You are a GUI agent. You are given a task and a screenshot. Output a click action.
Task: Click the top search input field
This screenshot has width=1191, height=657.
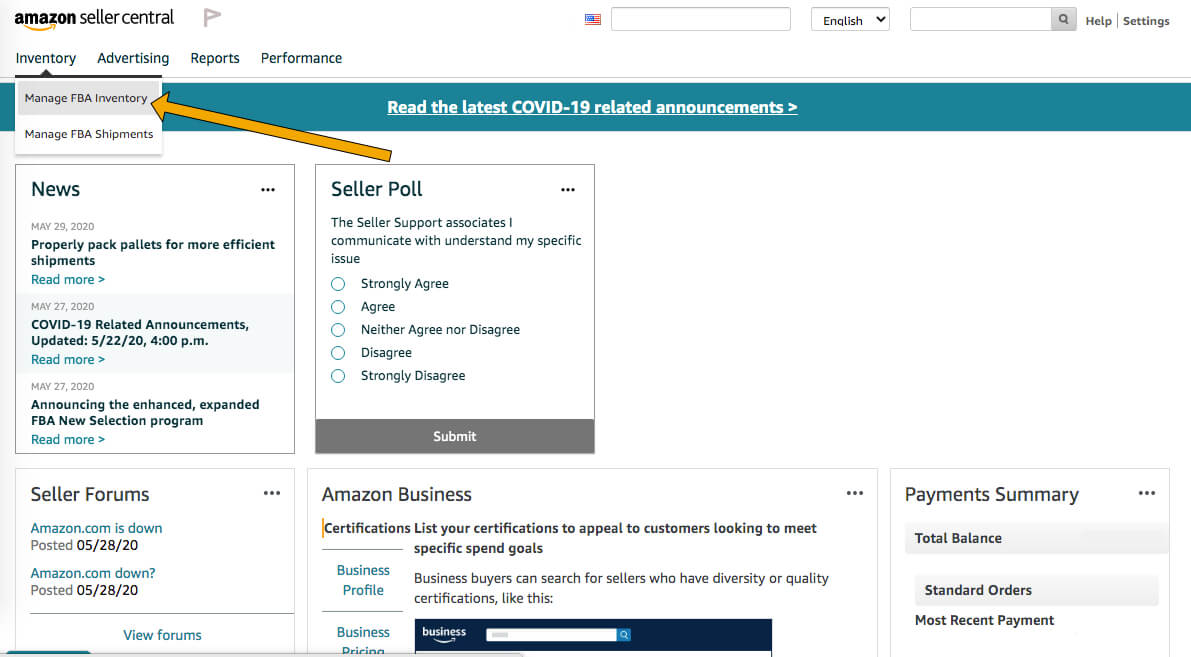coord(700,18)
